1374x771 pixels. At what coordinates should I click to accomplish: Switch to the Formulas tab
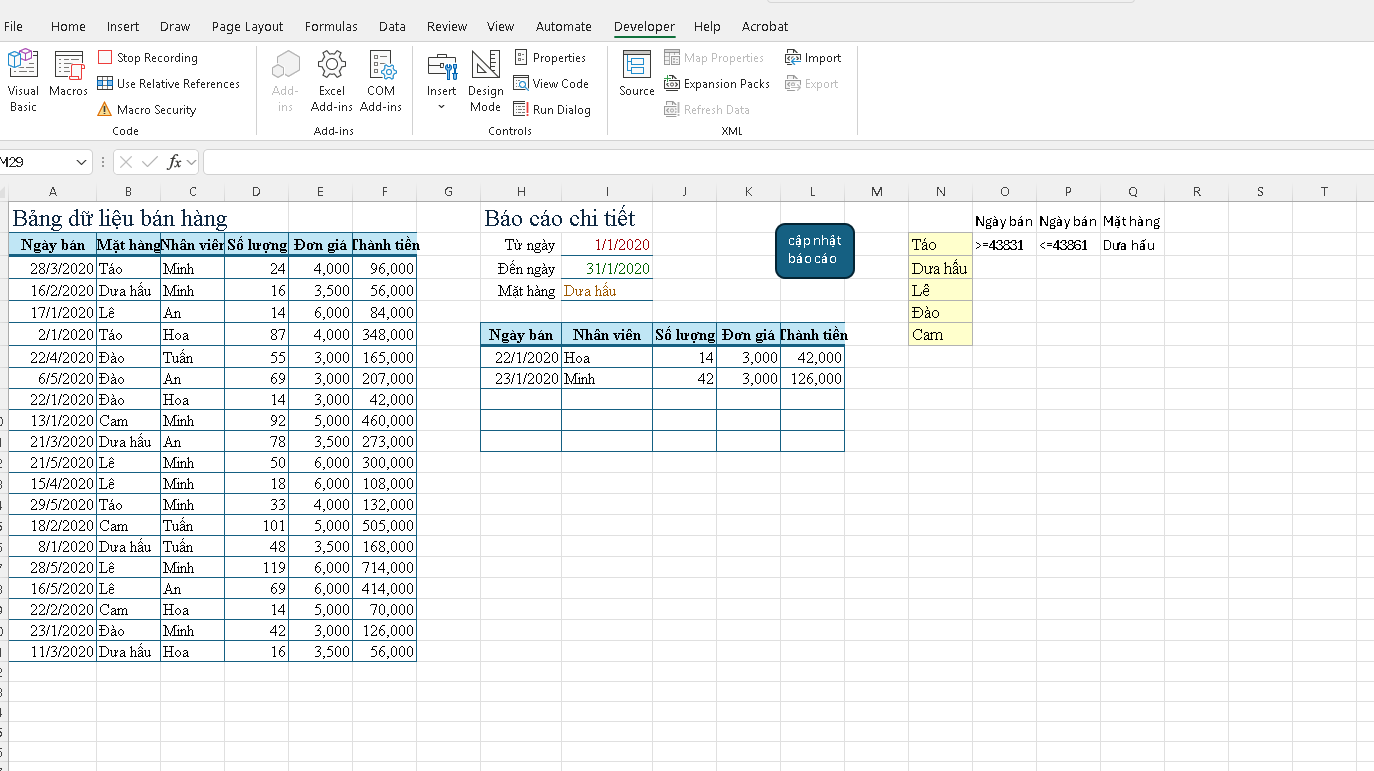tap(330, 27)
